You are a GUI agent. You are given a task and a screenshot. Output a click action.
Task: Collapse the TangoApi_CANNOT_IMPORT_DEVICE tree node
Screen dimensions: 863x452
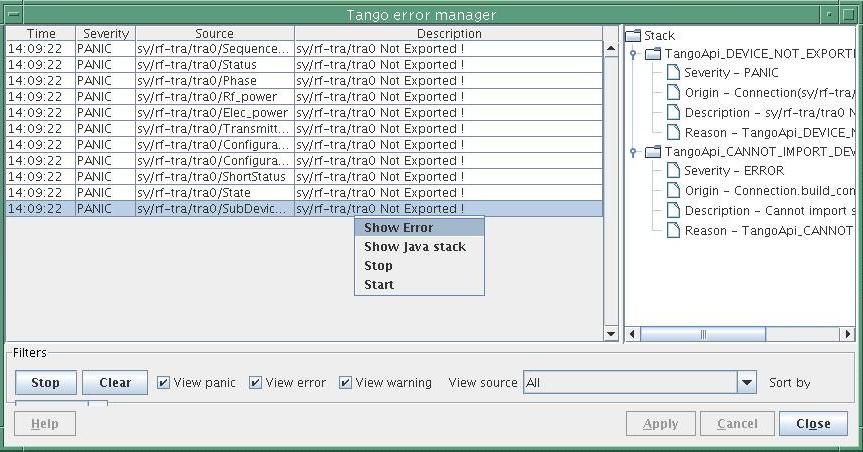[633, 152]
